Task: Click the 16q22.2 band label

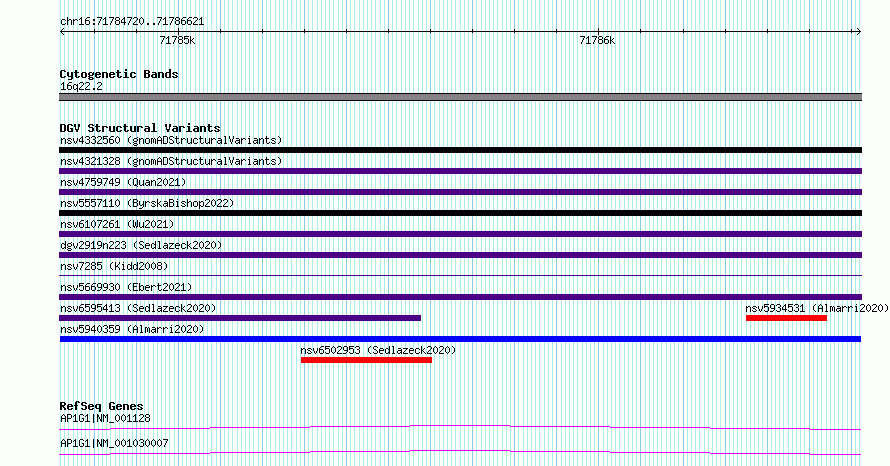Action: [81, 86]
